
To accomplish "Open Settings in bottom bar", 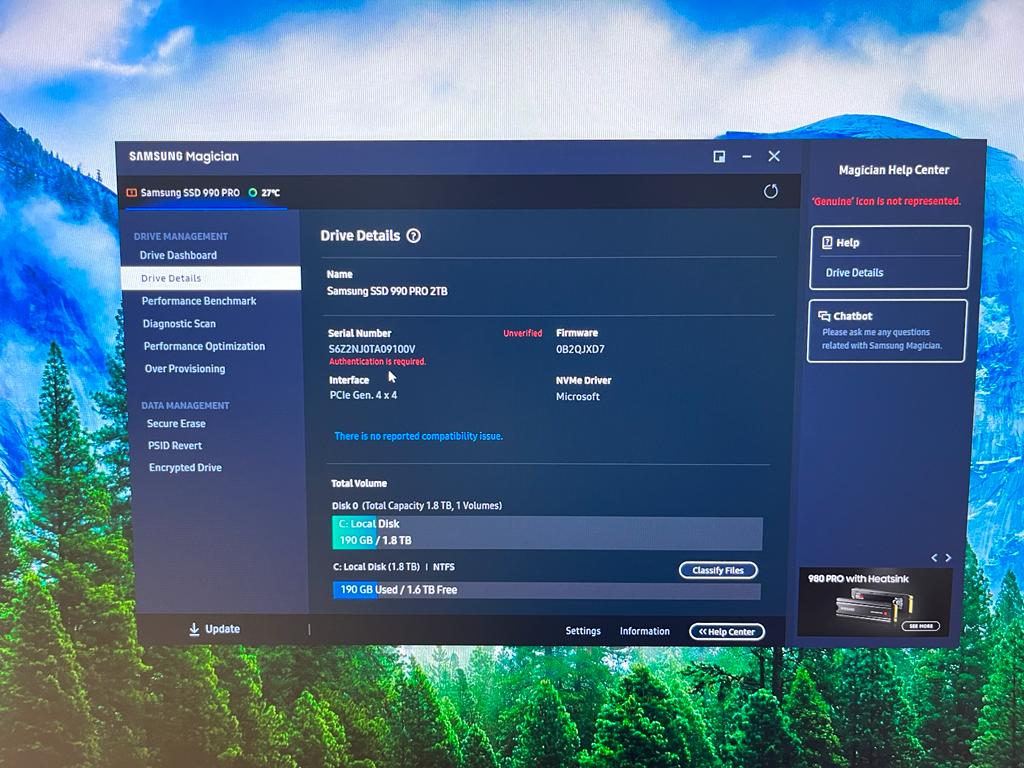I will pyautogui.click(x=583, y=631).
